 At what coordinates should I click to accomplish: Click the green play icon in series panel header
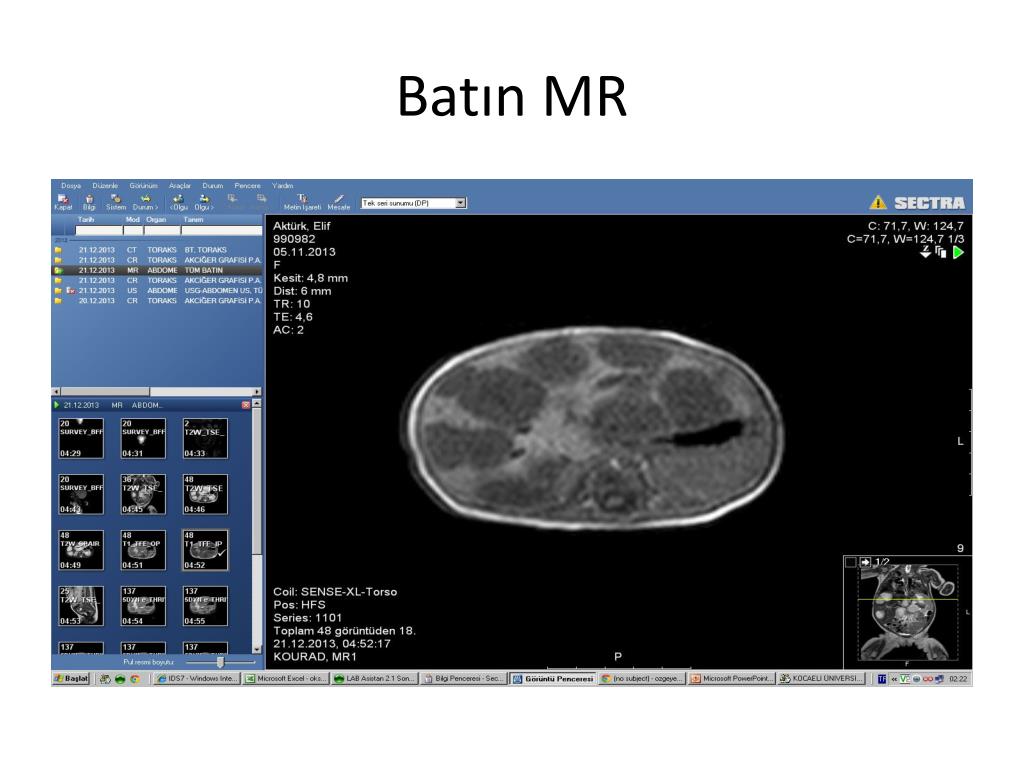point(56,405)
